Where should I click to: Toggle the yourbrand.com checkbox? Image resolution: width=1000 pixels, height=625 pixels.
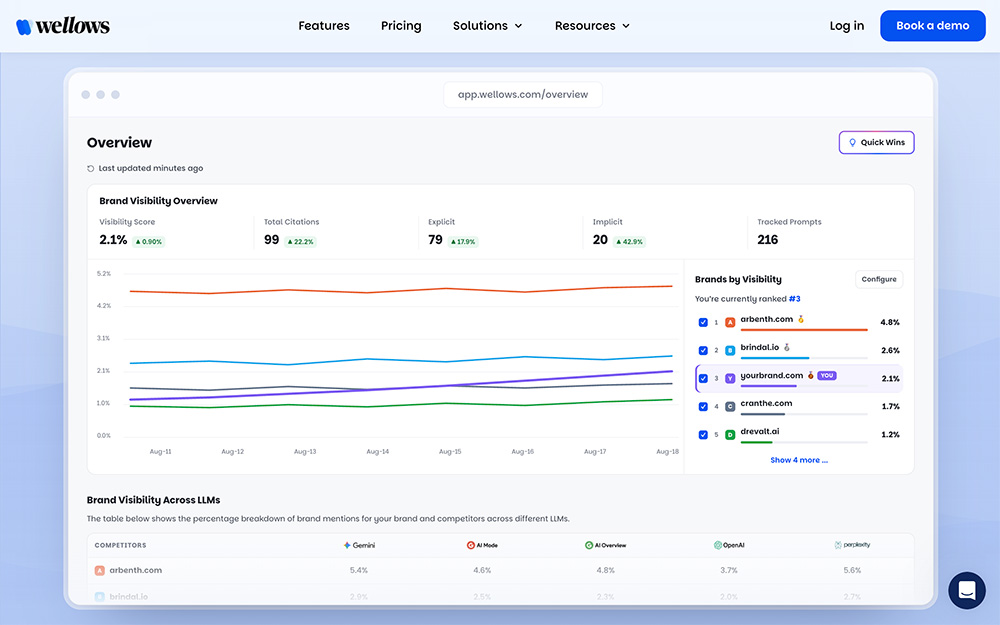(x=703, y=379)
